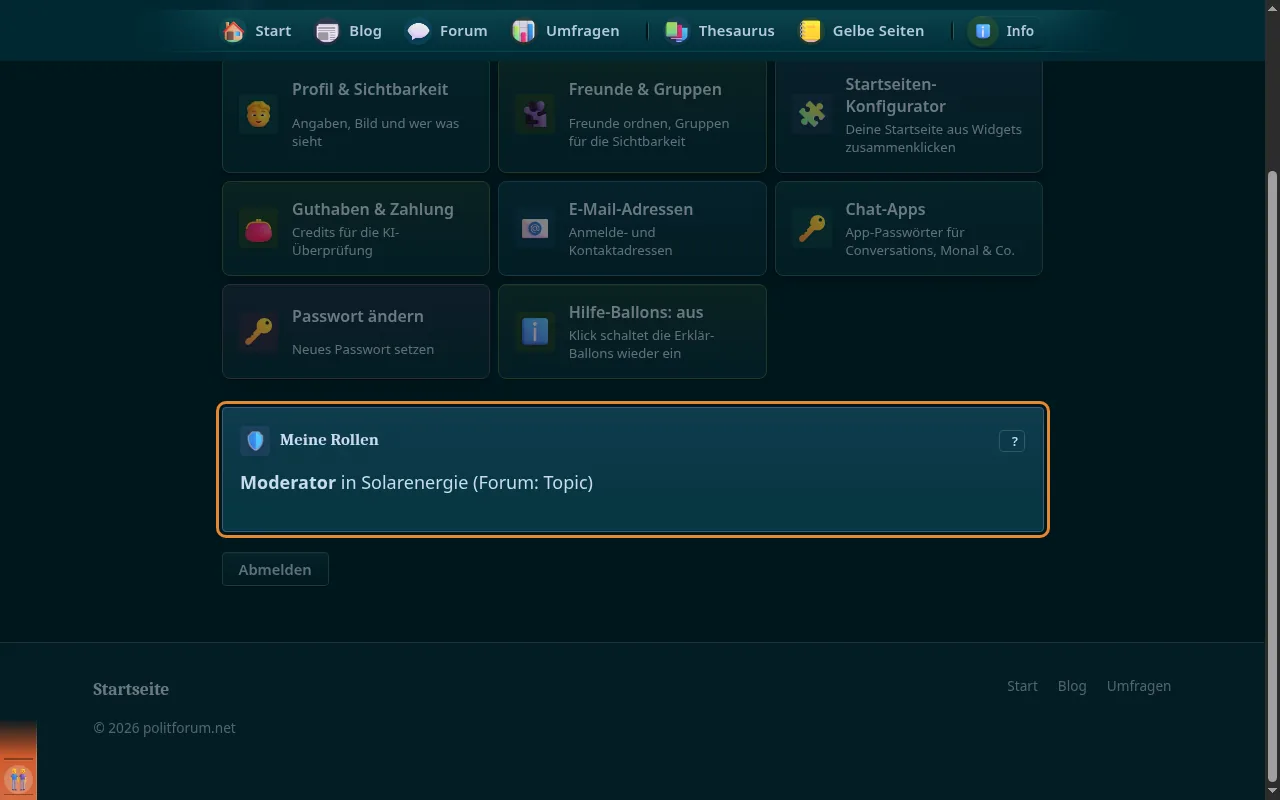Open the Profil & Sichtbarkeit card
1280x800 pixels.
pos(356,114)
